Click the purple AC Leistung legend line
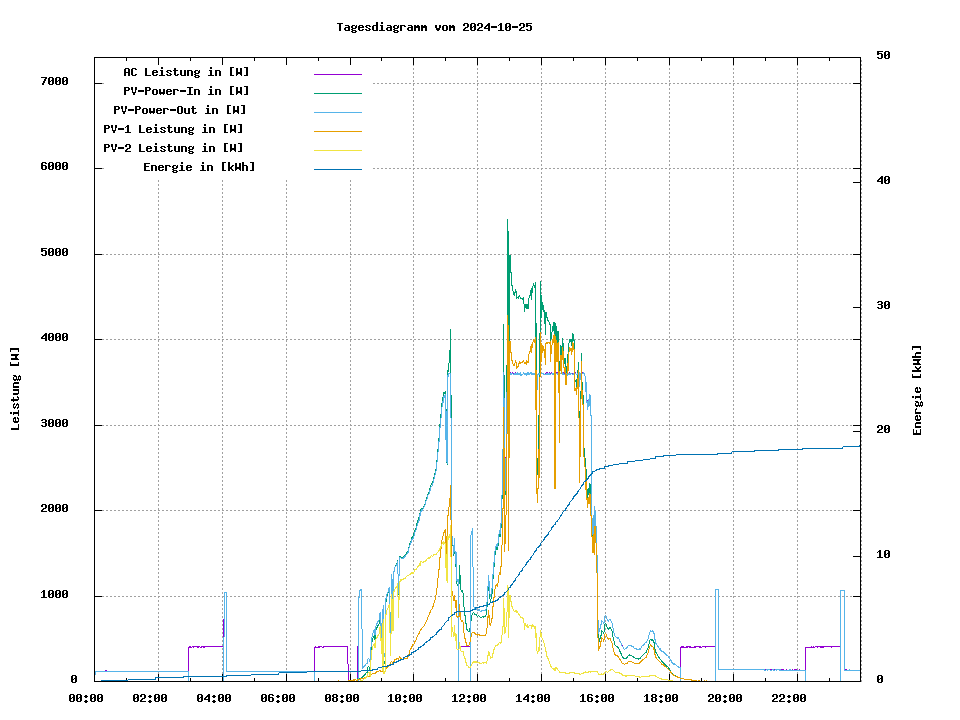960x720 pixels. click(x=337, y=74)
